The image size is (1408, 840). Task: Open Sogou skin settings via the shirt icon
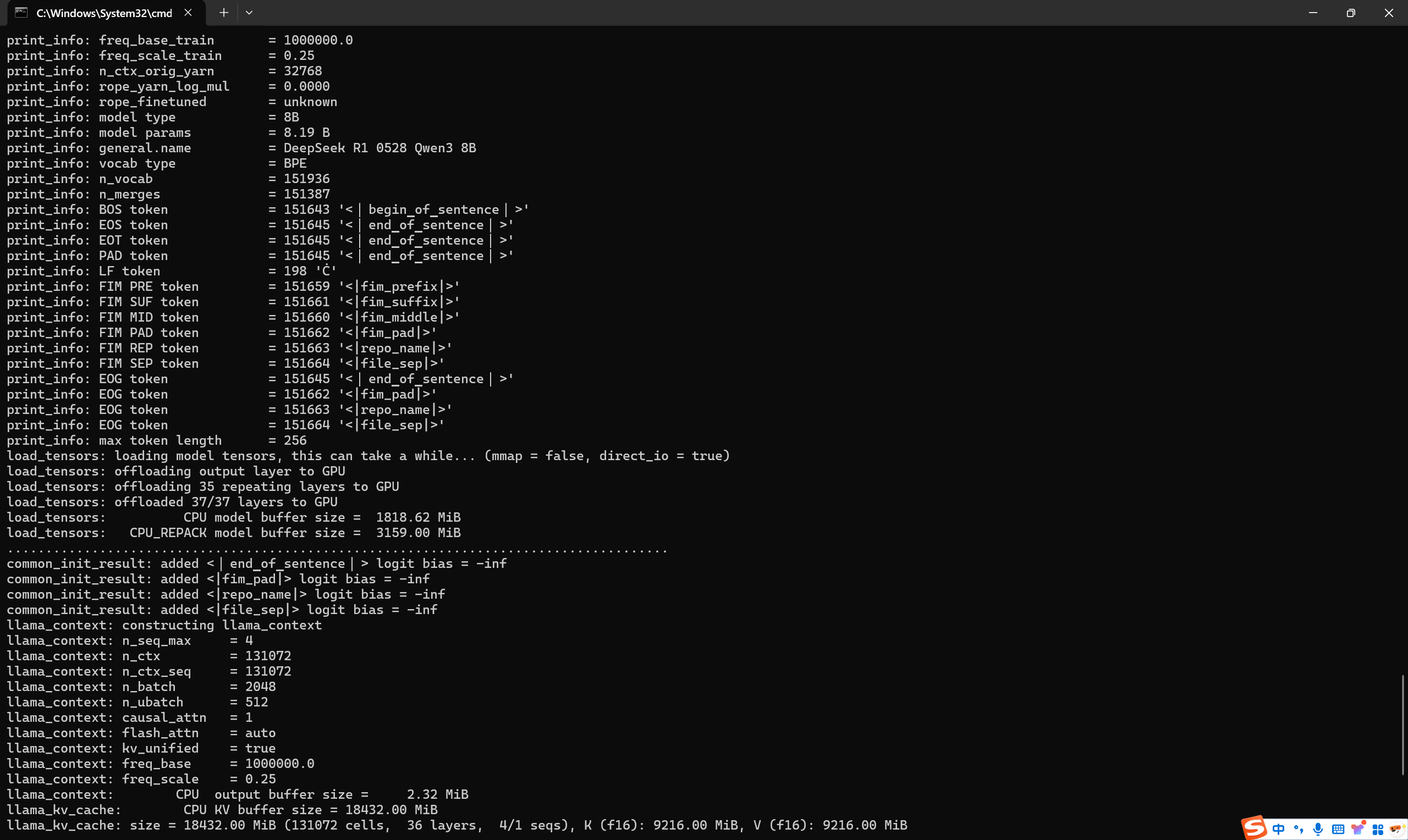(1358, 830)
